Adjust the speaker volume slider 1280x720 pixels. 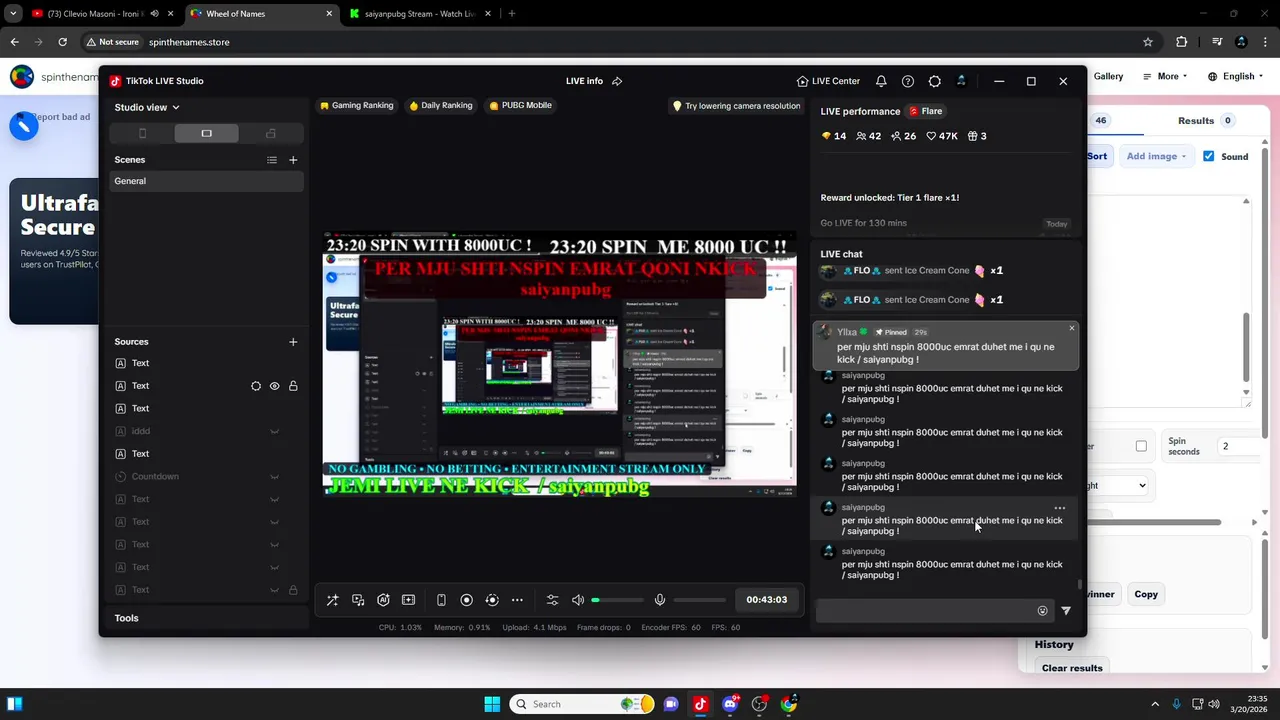pos(618,600)
